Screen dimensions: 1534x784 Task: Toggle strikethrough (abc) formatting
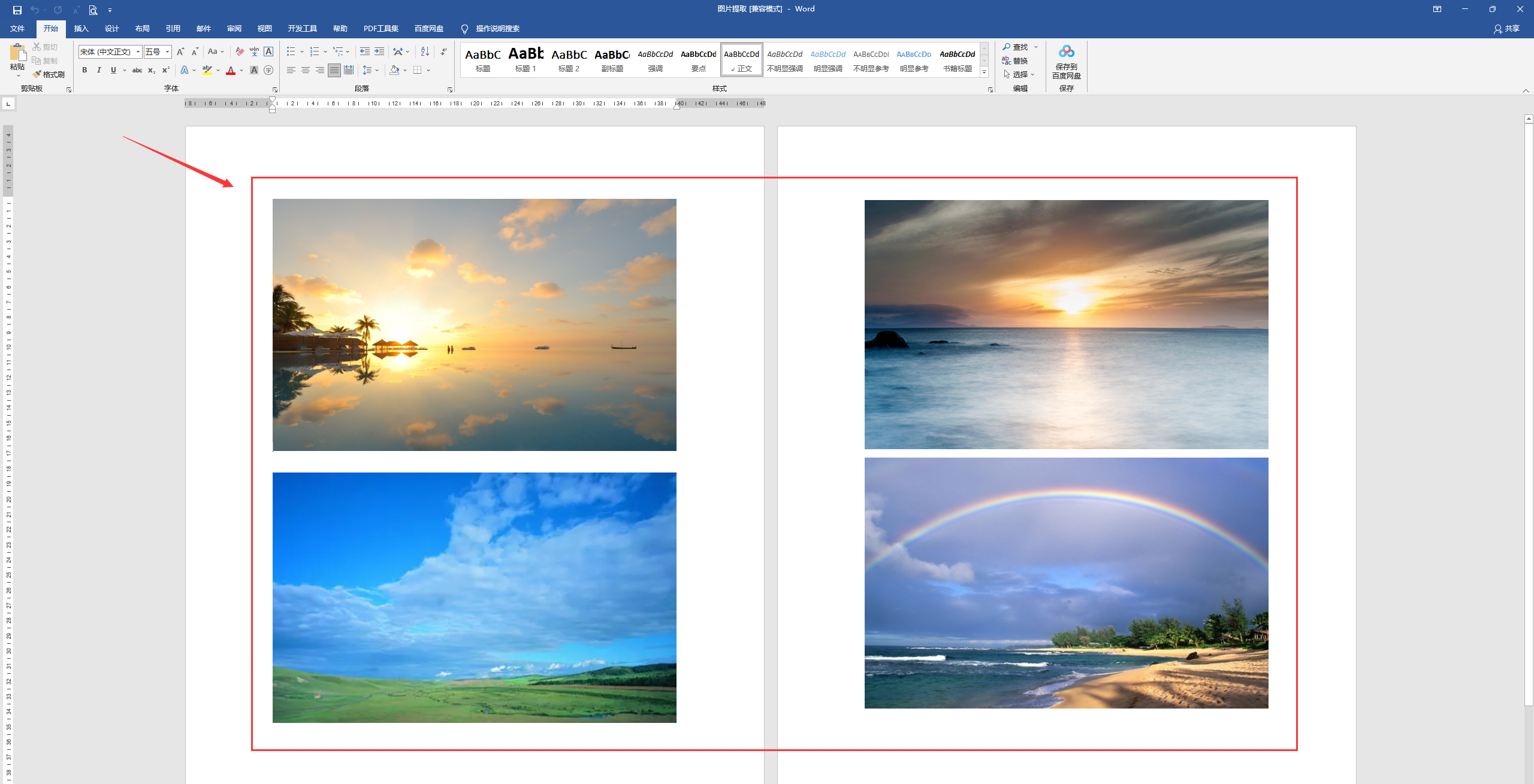(x=137, y=70)
